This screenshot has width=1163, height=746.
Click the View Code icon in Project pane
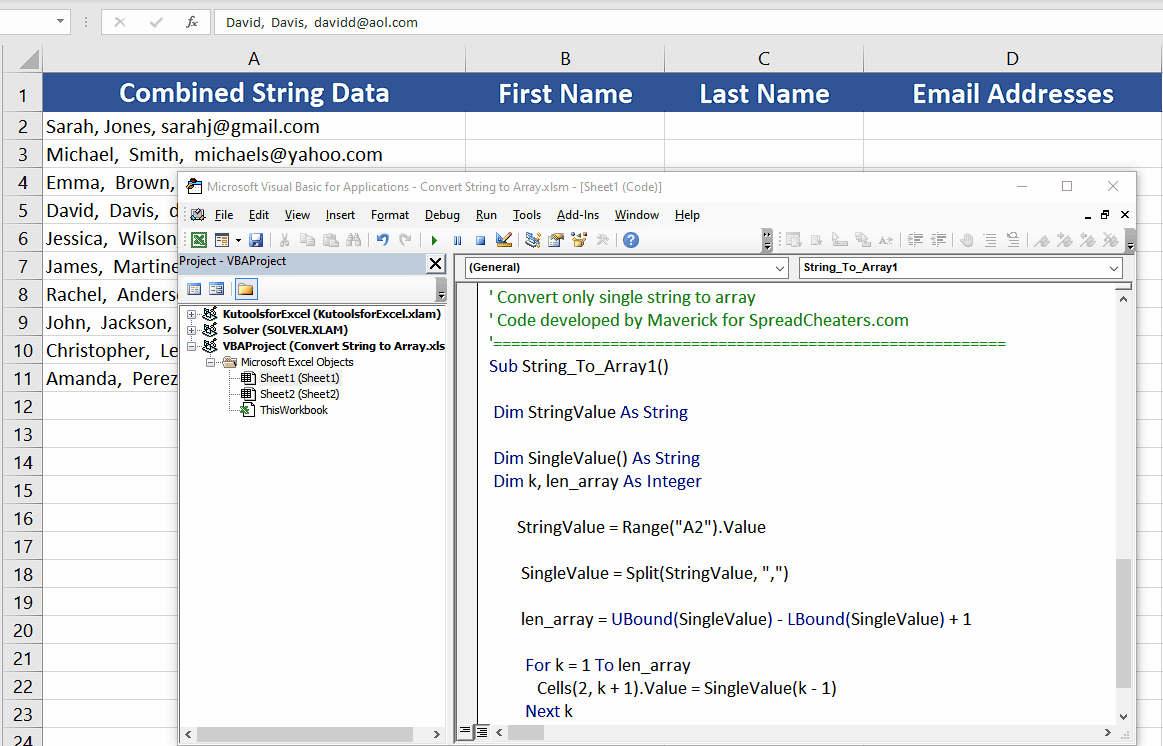coord(194,289)
